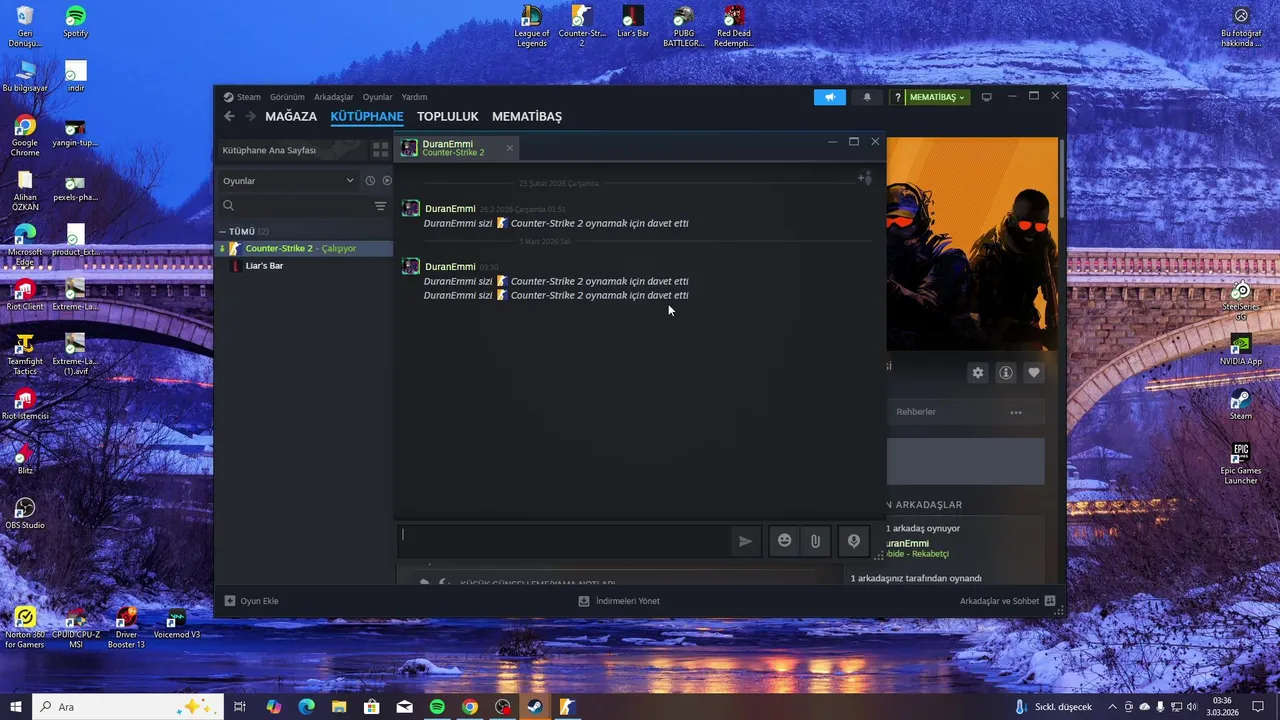Open the Görünüm menu
This screenshot has height=720, width=1280.
[x=287, y=97]
